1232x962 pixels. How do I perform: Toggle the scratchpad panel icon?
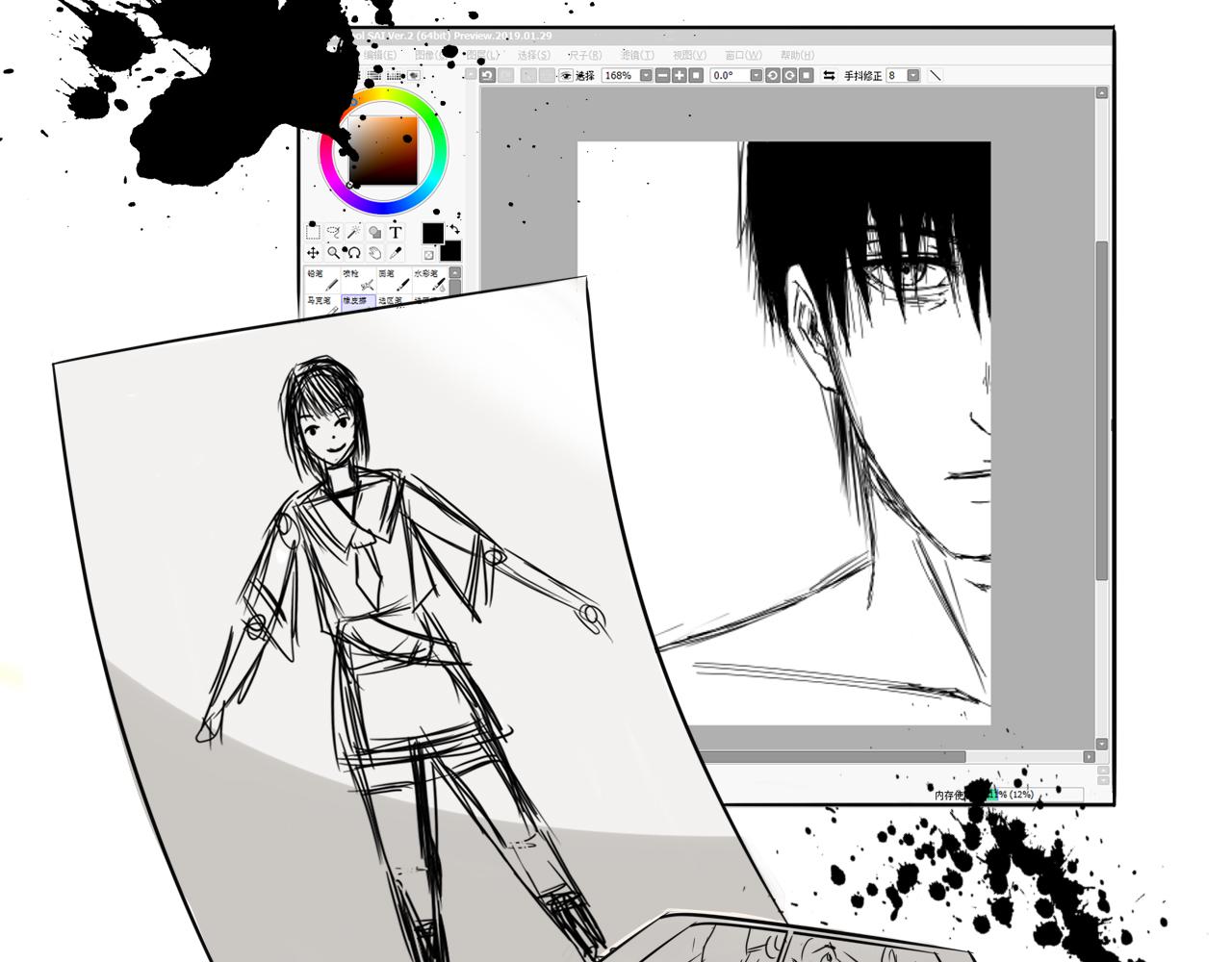412,74
